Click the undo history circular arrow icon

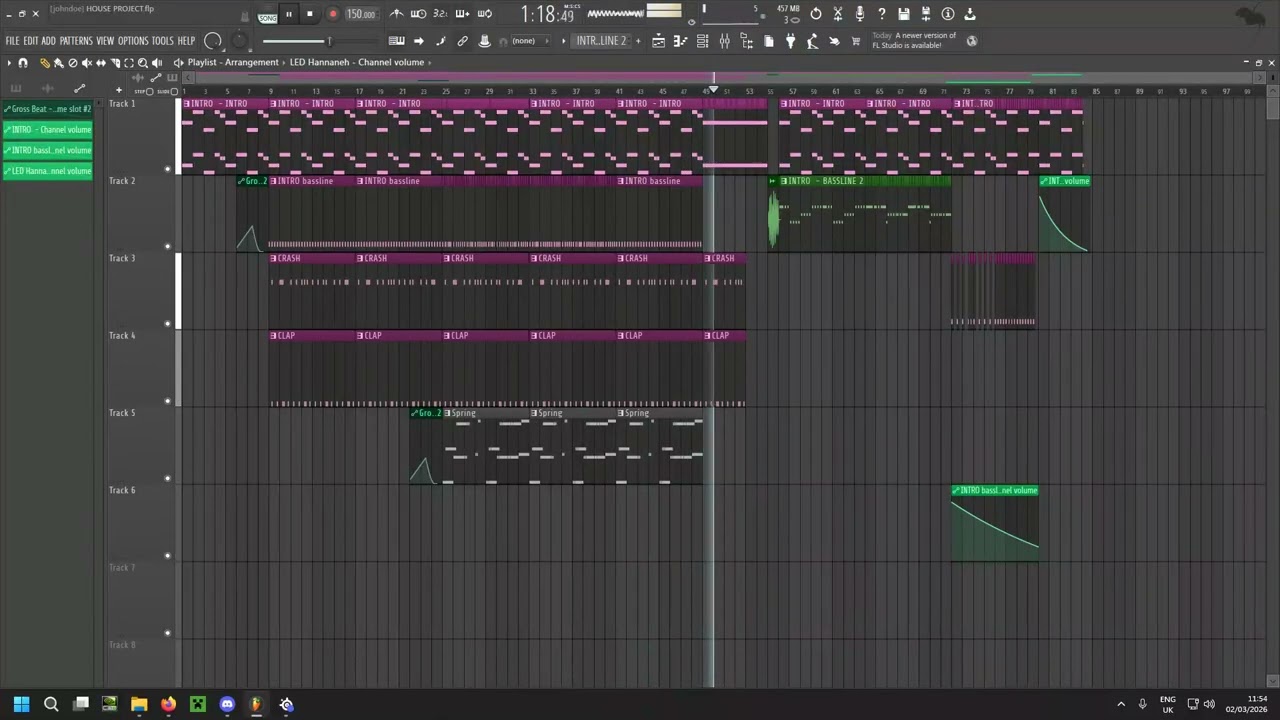click(816, 14)
